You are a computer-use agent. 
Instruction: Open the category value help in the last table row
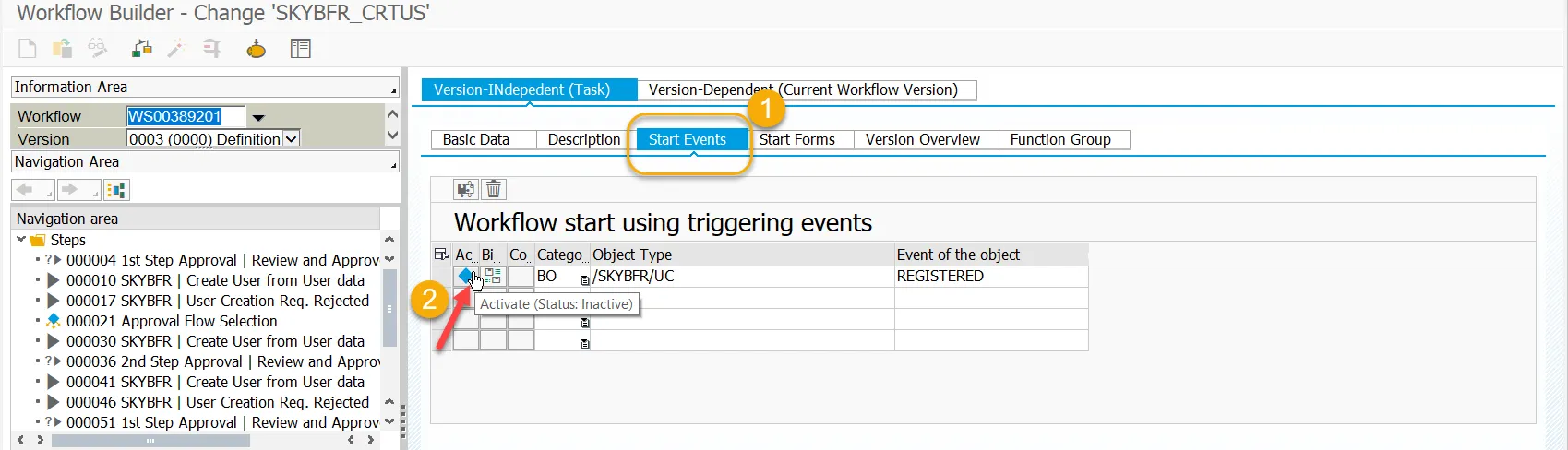coord(585,344)
